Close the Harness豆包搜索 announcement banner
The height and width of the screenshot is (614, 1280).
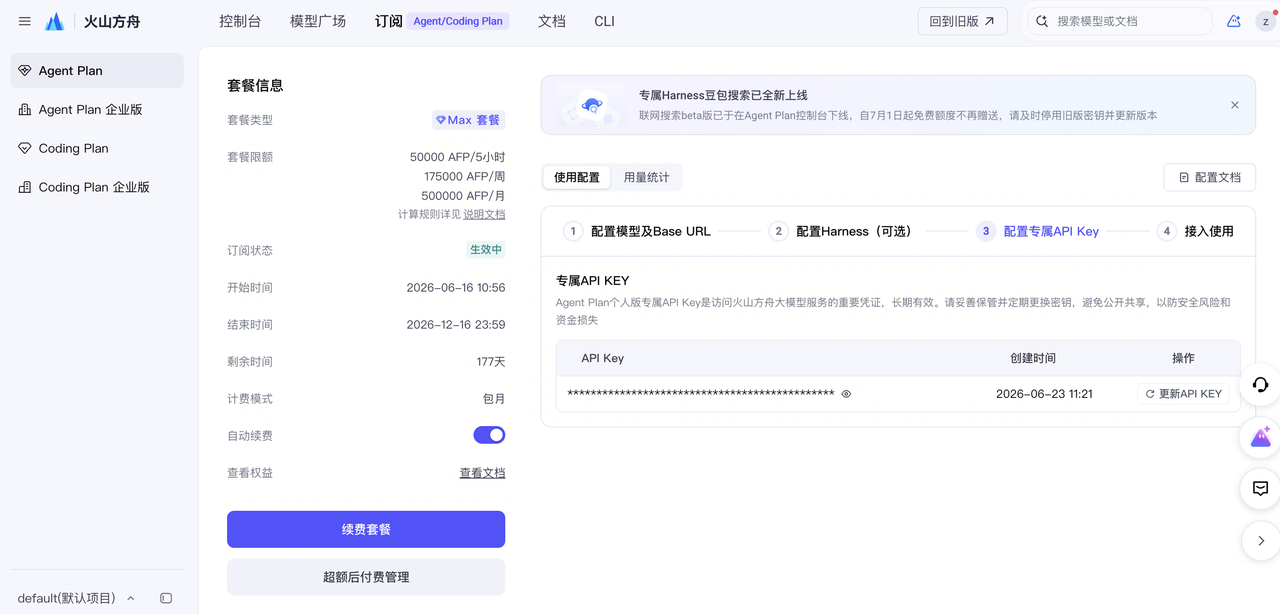pyautogui.click(x=1235, y=105)
